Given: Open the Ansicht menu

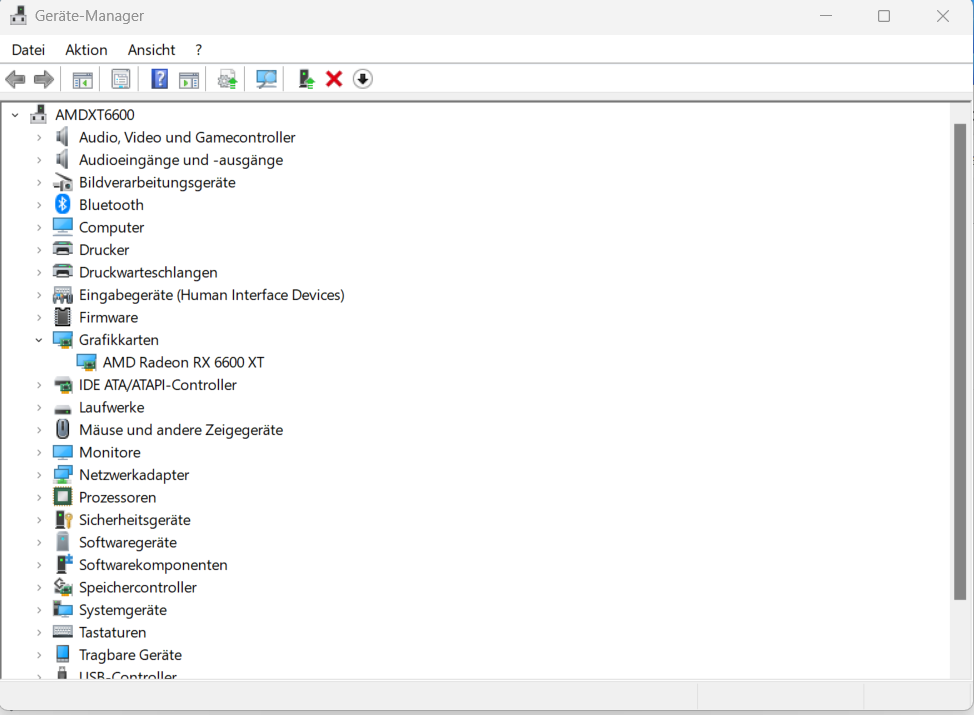Looking at the screenshot, I should coord(152,50).
